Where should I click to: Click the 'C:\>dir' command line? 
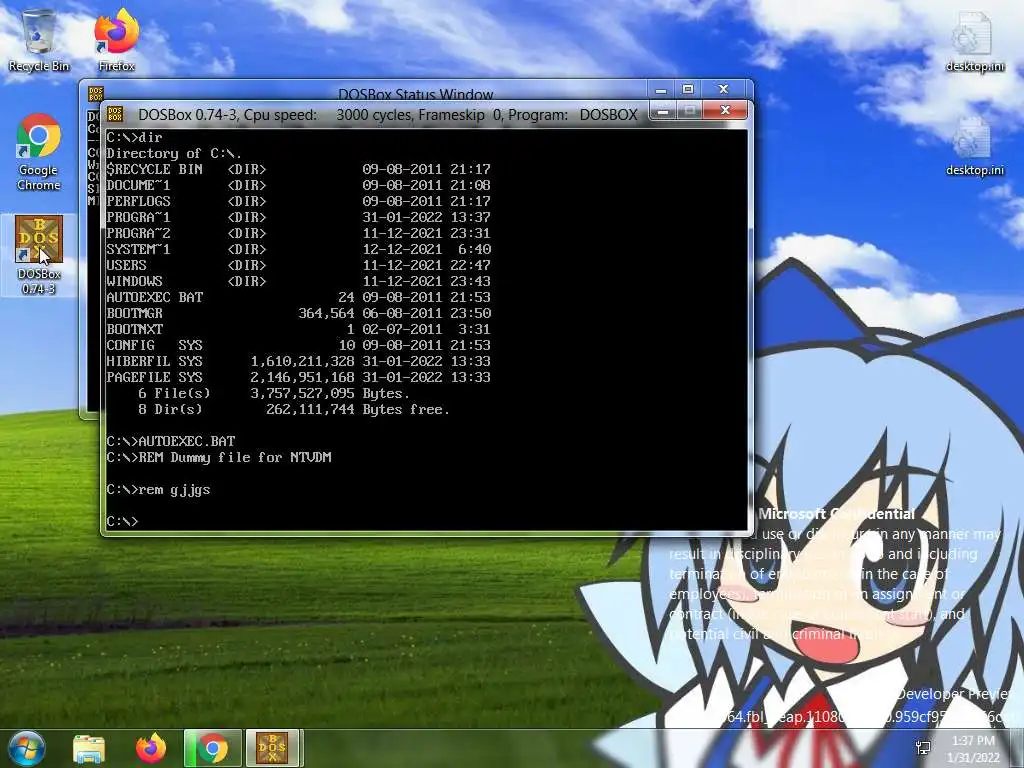click(x=135, y=137)
